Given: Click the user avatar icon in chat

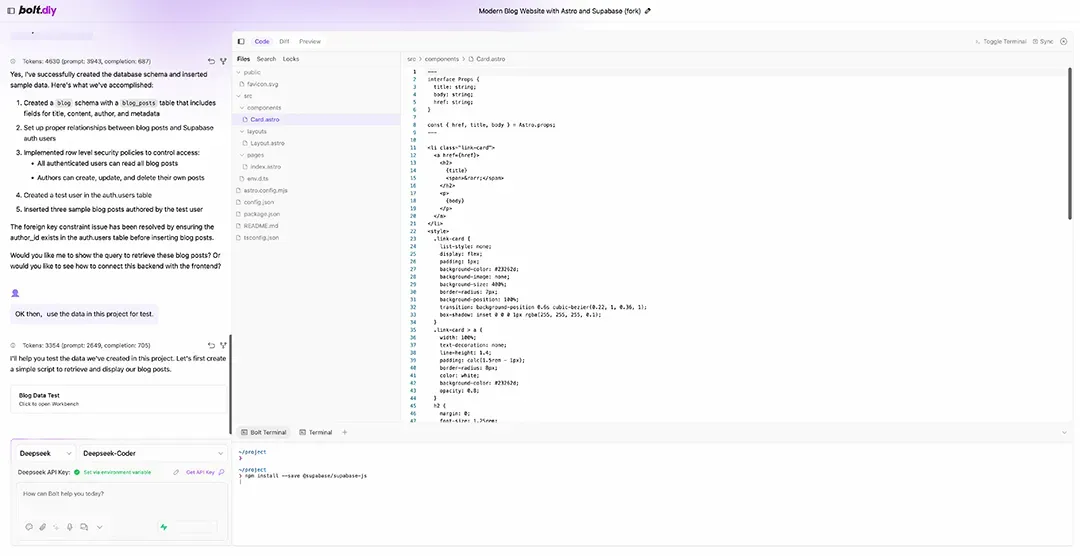Looking at the screenshot, I should (x=15, y=294).
